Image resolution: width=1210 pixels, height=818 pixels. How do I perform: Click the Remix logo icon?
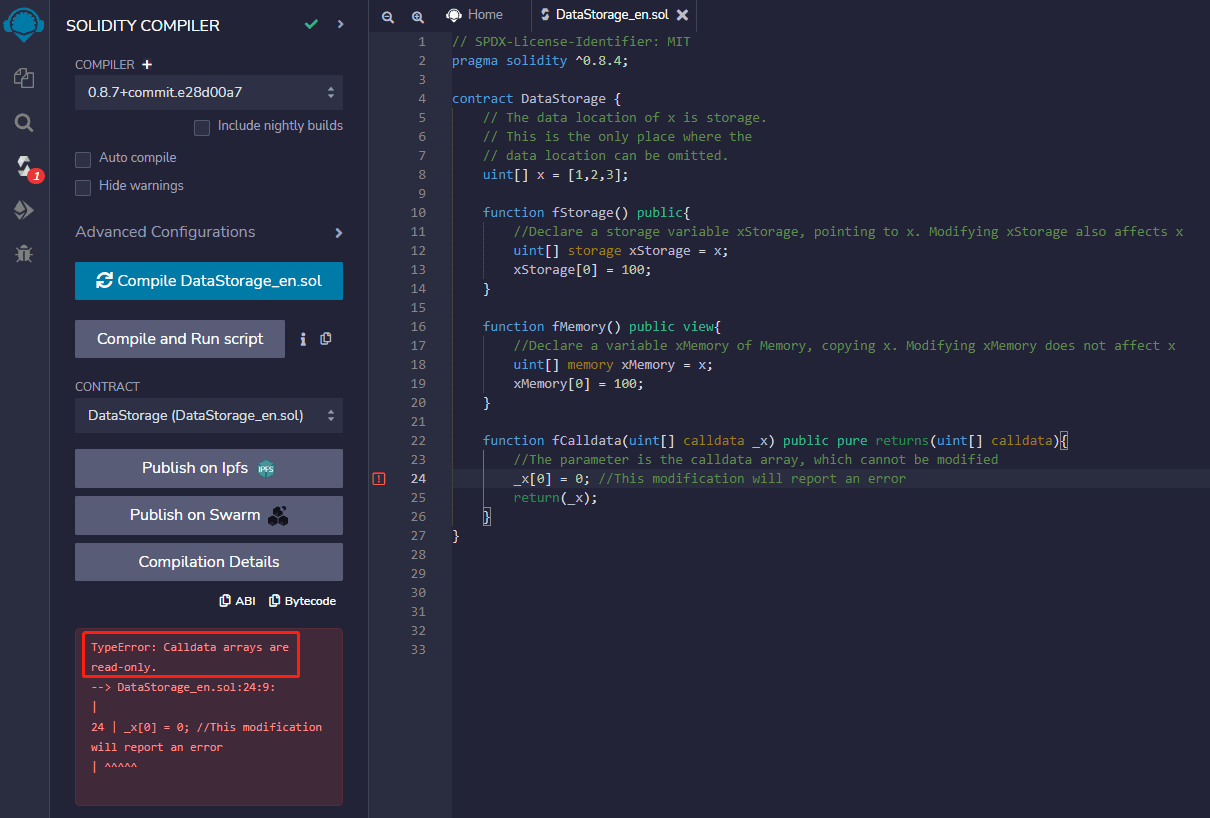[24, 25]
